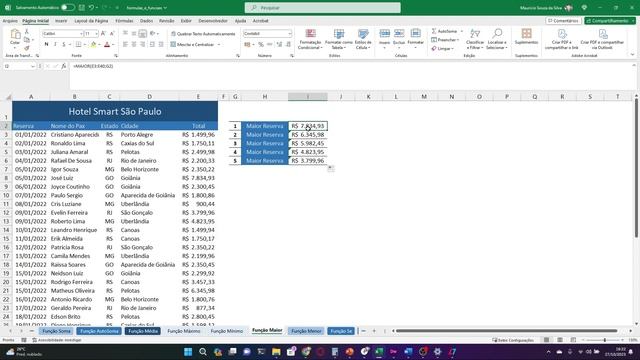Switch to the Função Soma sheet tab
This screenshot has height=360, width=640.
[56, 331]
